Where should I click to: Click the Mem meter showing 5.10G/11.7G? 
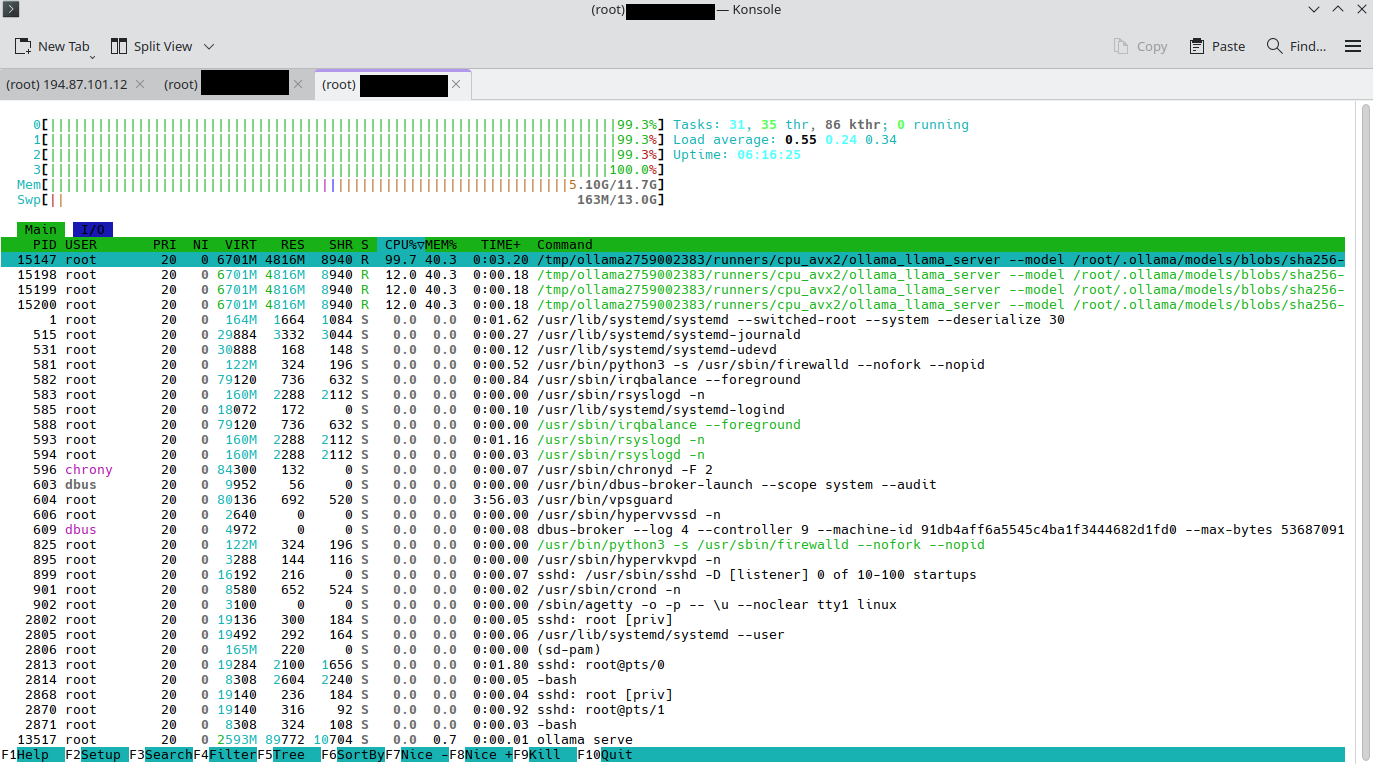(x=341, y=185)
